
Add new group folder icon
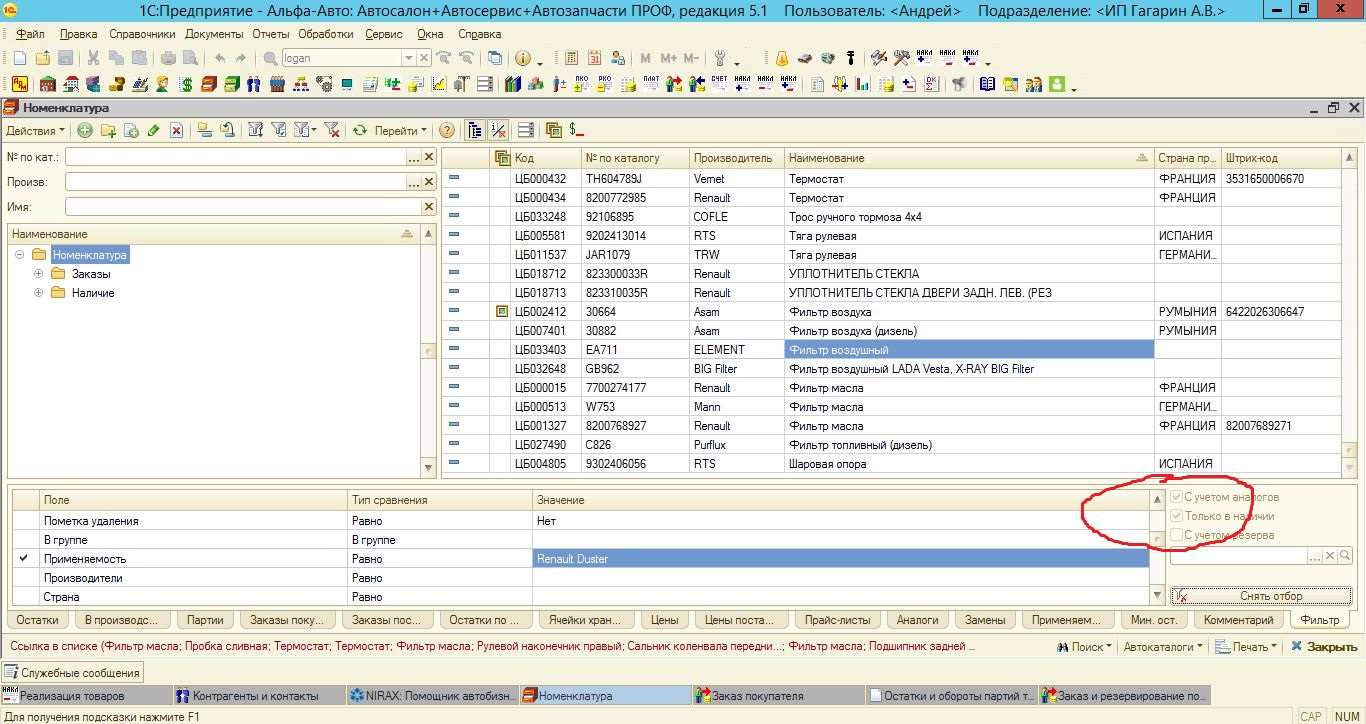tap(108, 130)
